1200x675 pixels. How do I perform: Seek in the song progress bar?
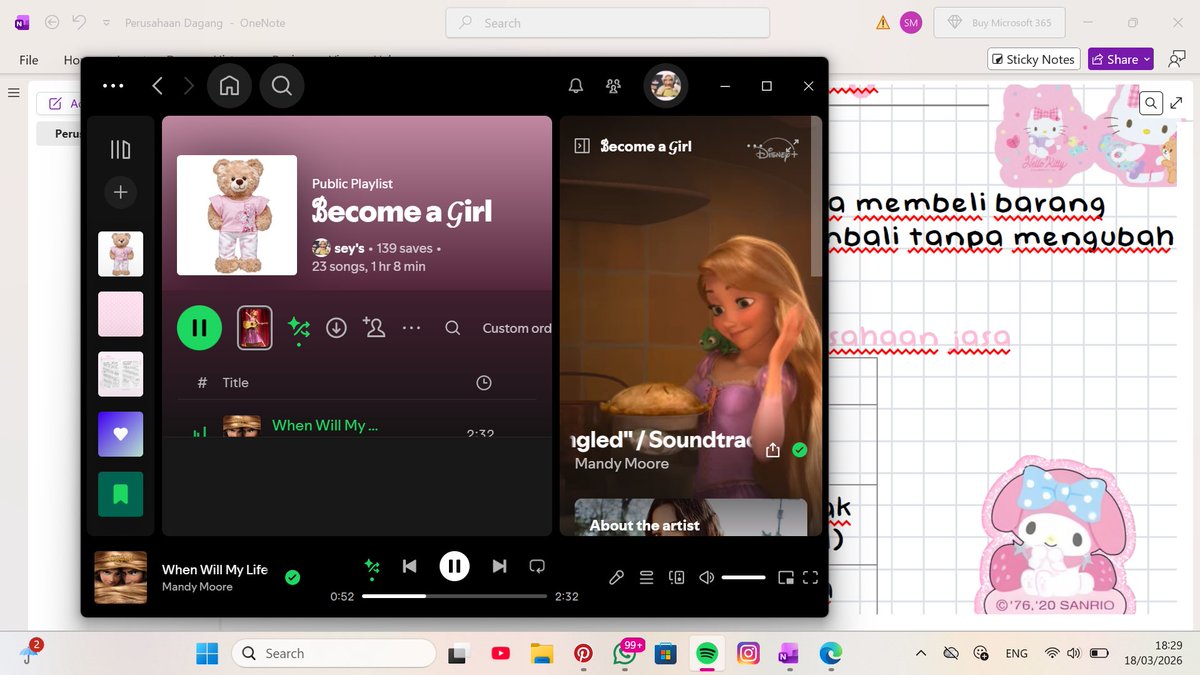tap(455, 596)
